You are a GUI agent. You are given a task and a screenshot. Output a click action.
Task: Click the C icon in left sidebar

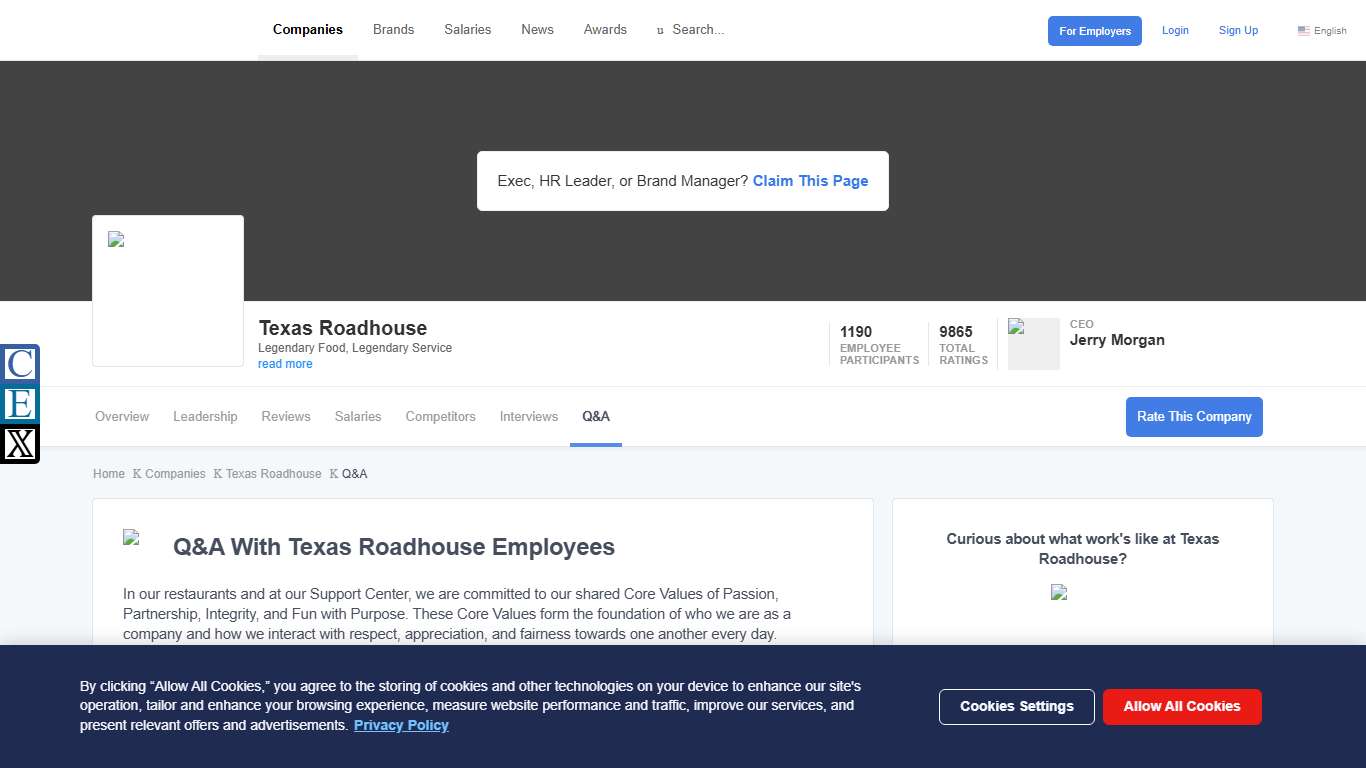[20, 364]
